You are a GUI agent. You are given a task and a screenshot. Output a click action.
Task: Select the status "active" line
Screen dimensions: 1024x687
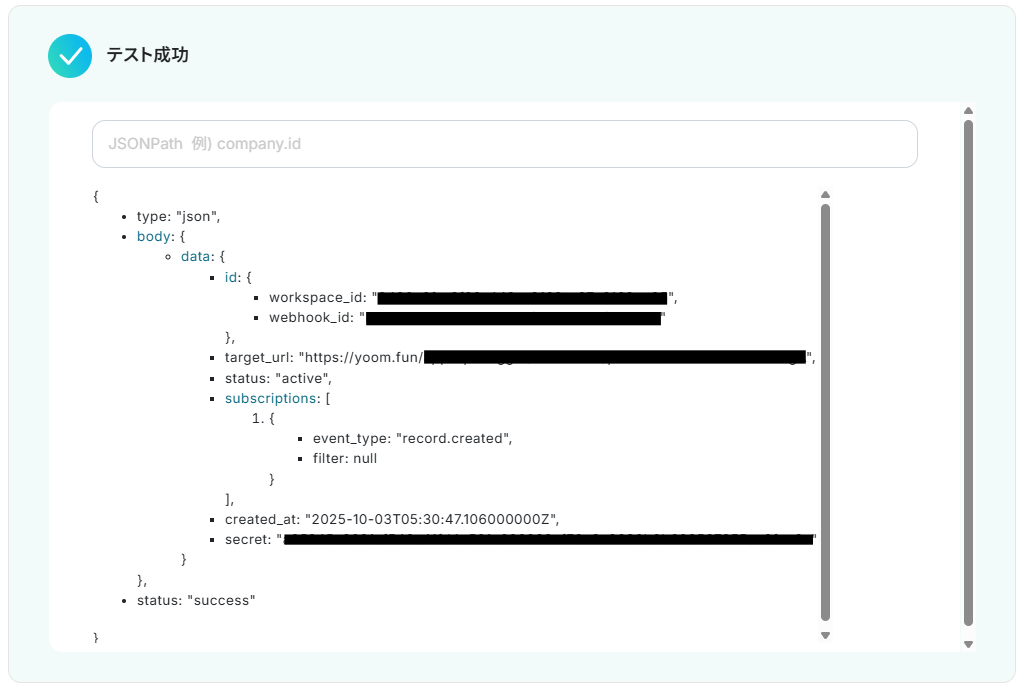[x=277, y=378]
